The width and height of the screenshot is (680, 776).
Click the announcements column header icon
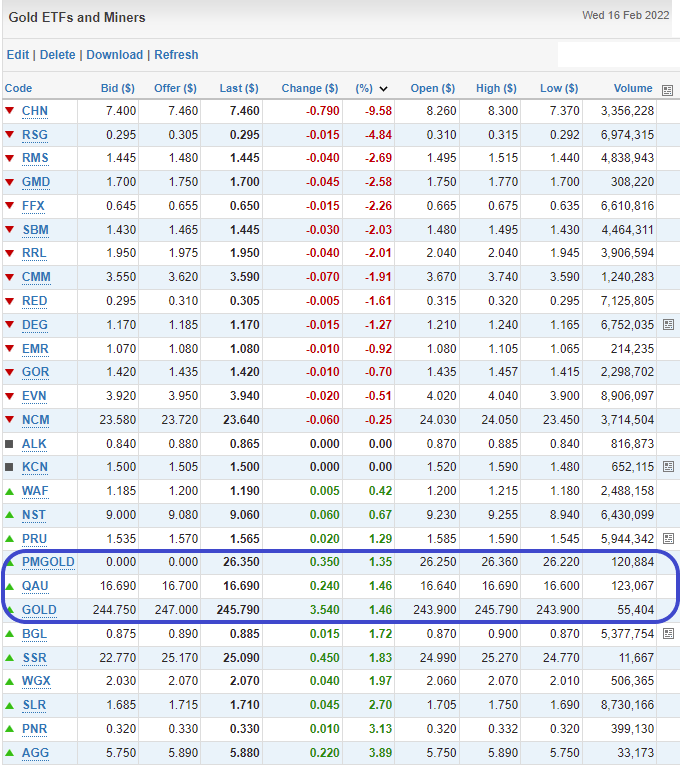point(667,89)
